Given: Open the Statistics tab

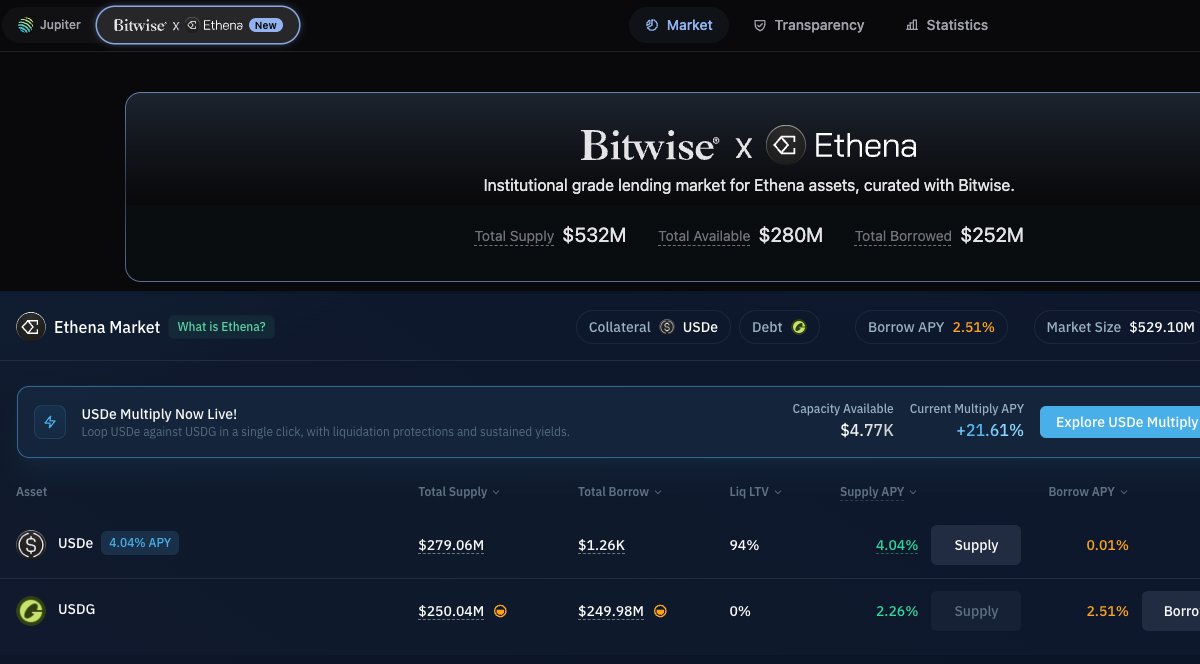Looking at the screenshot, I should click(946, 25).
